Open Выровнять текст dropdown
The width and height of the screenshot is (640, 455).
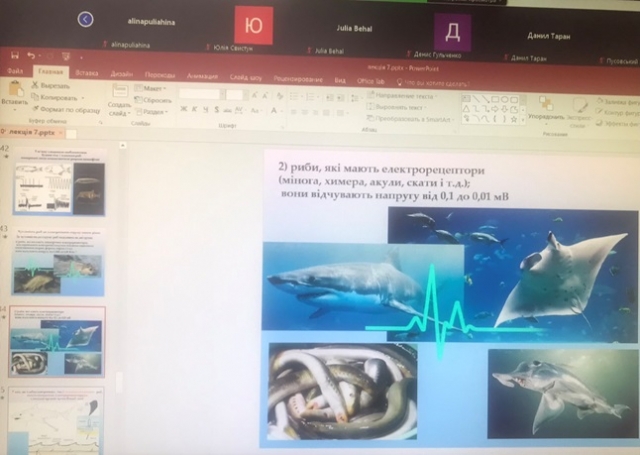[x=396, y=107]
